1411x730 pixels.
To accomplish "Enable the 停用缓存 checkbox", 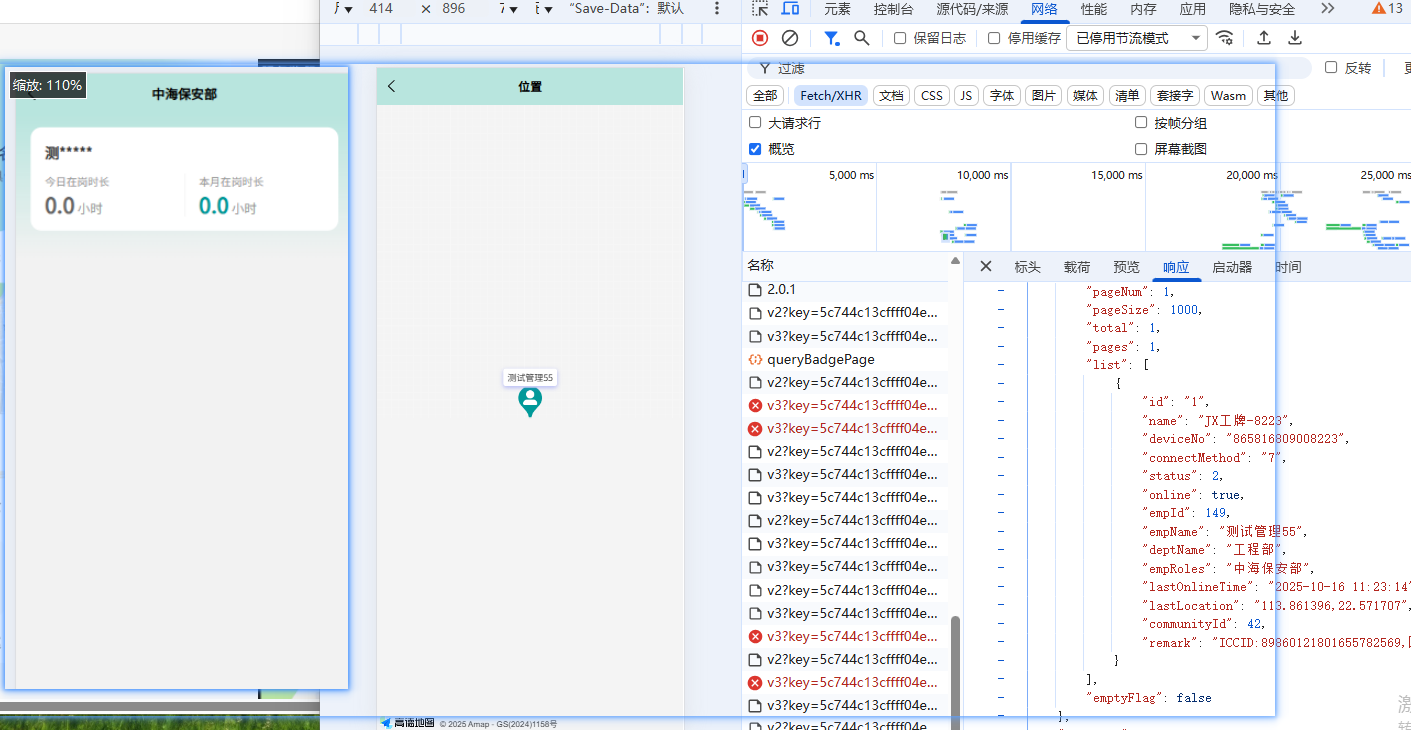I will [x=993, y=38].
